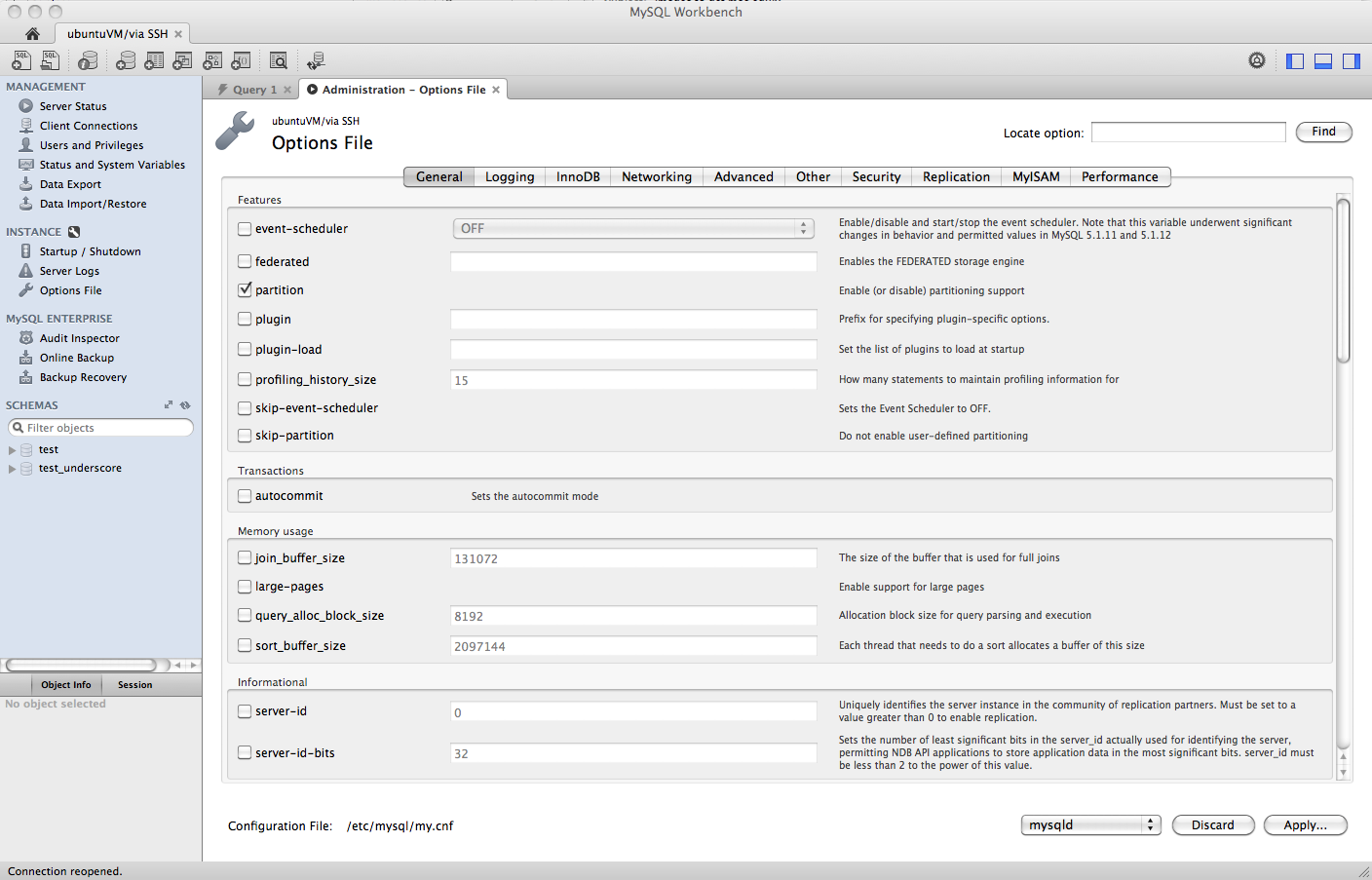Image resolution: width=1372 pixels, height=880 pixels.
Task: Open the Performance tab
Action: [1119, 176]
